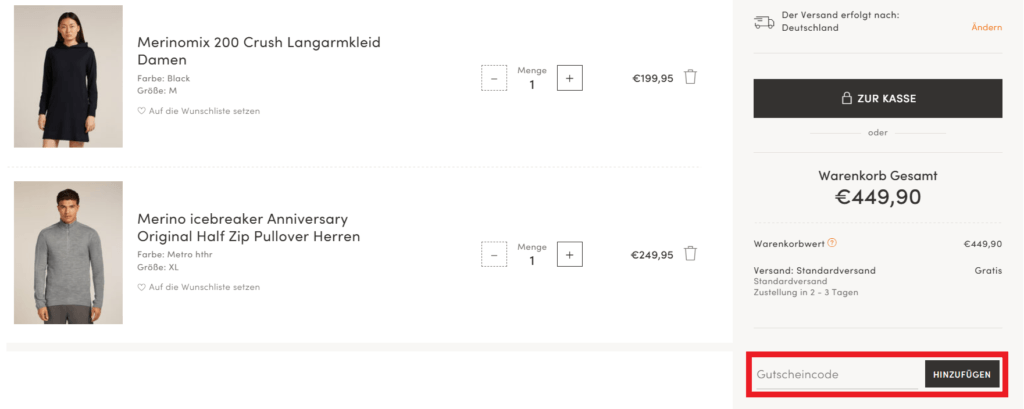Open the grey pullover product thumbnail
1024x409 pixels.
click(68, 253)
